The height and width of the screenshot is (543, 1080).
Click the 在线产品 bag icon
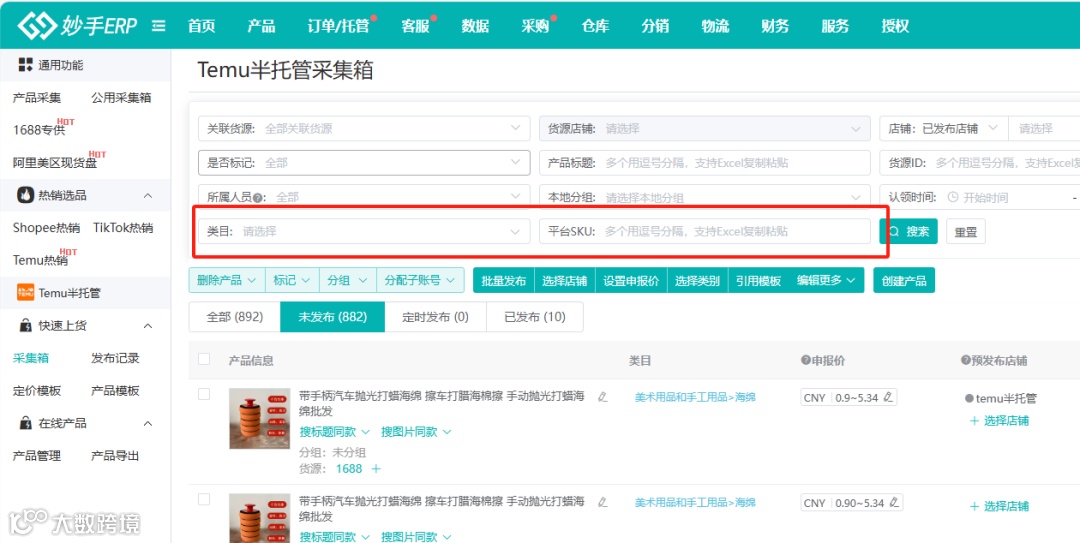click(25, 423)
